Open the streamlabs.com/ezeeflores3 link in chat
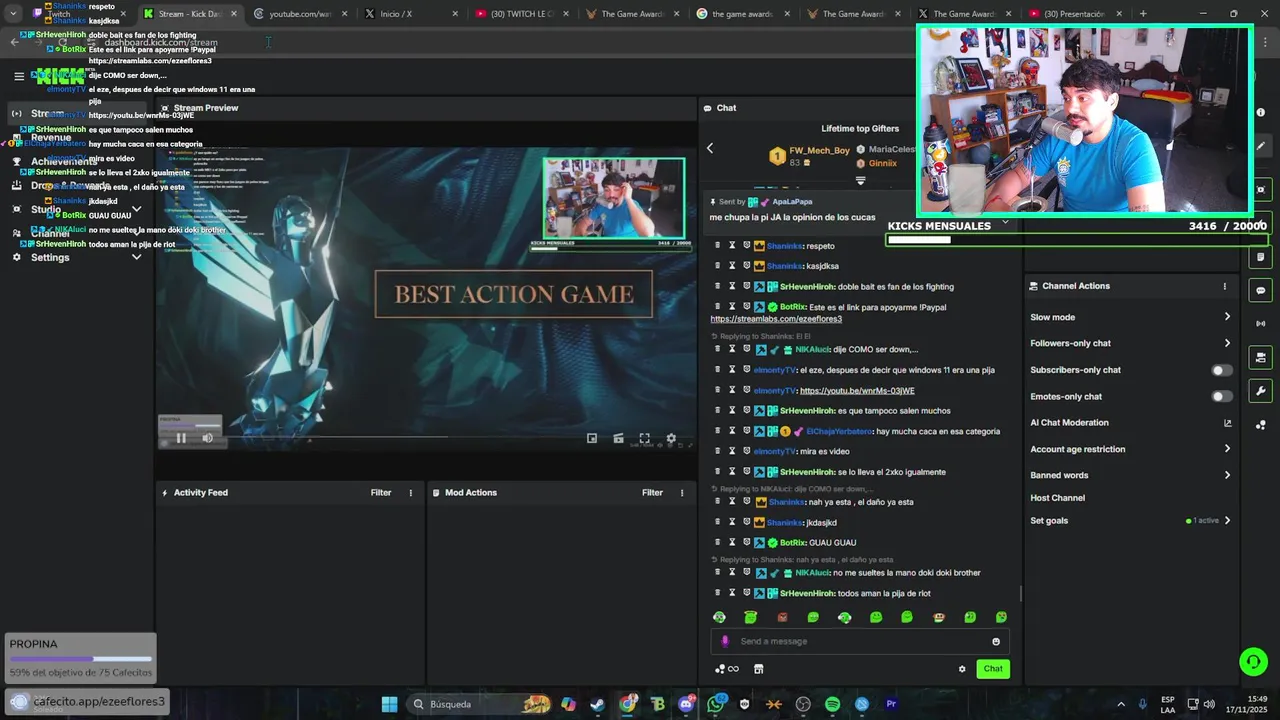This screenshot has width=1280, height=720. (x=776, y=319)
